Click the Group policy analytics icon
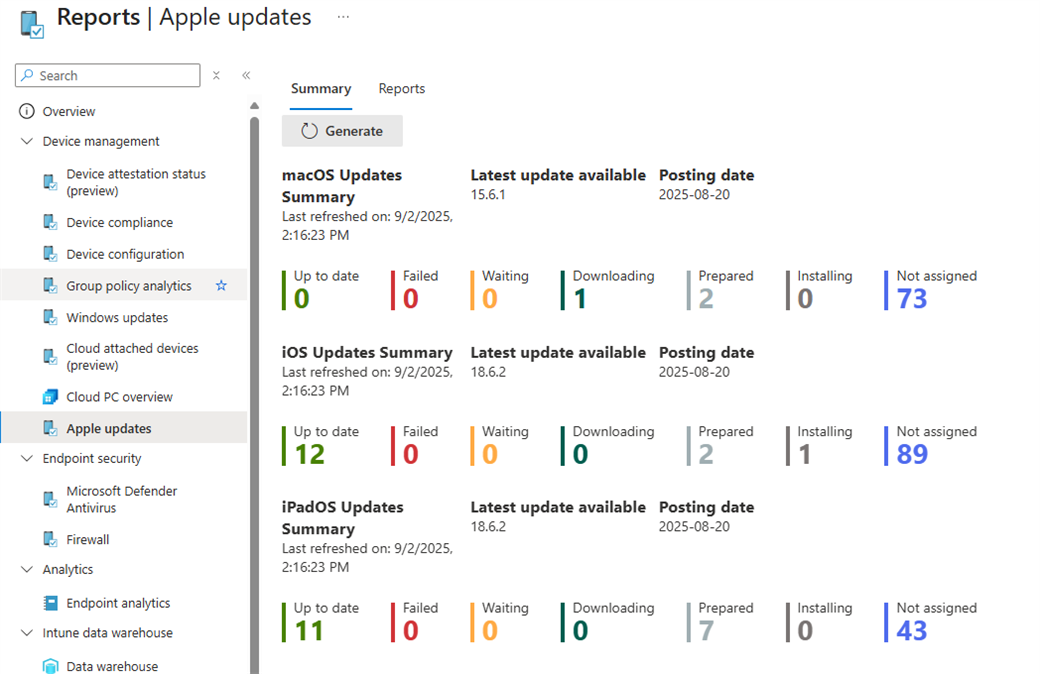This screenshot has height=674, width=1040. point(50,286)
